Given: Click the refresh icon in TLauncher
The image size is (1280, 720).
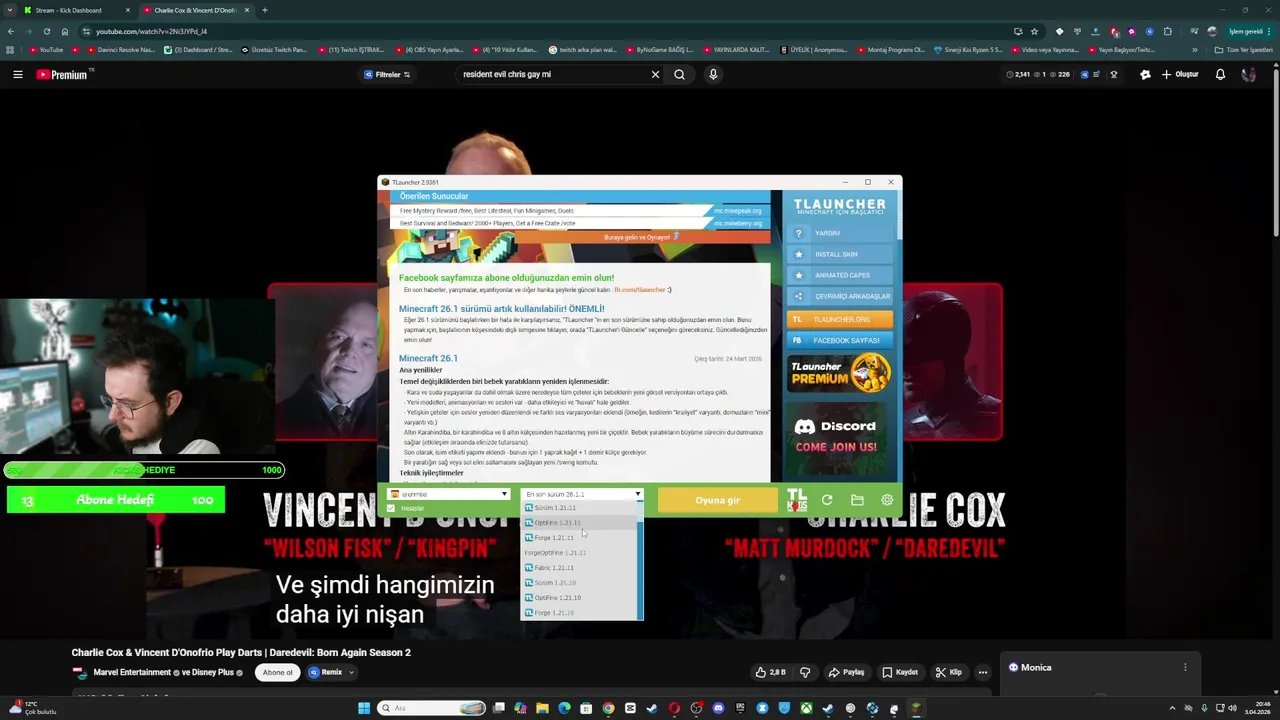Looking at the screenshot, I should coord(827,500).
